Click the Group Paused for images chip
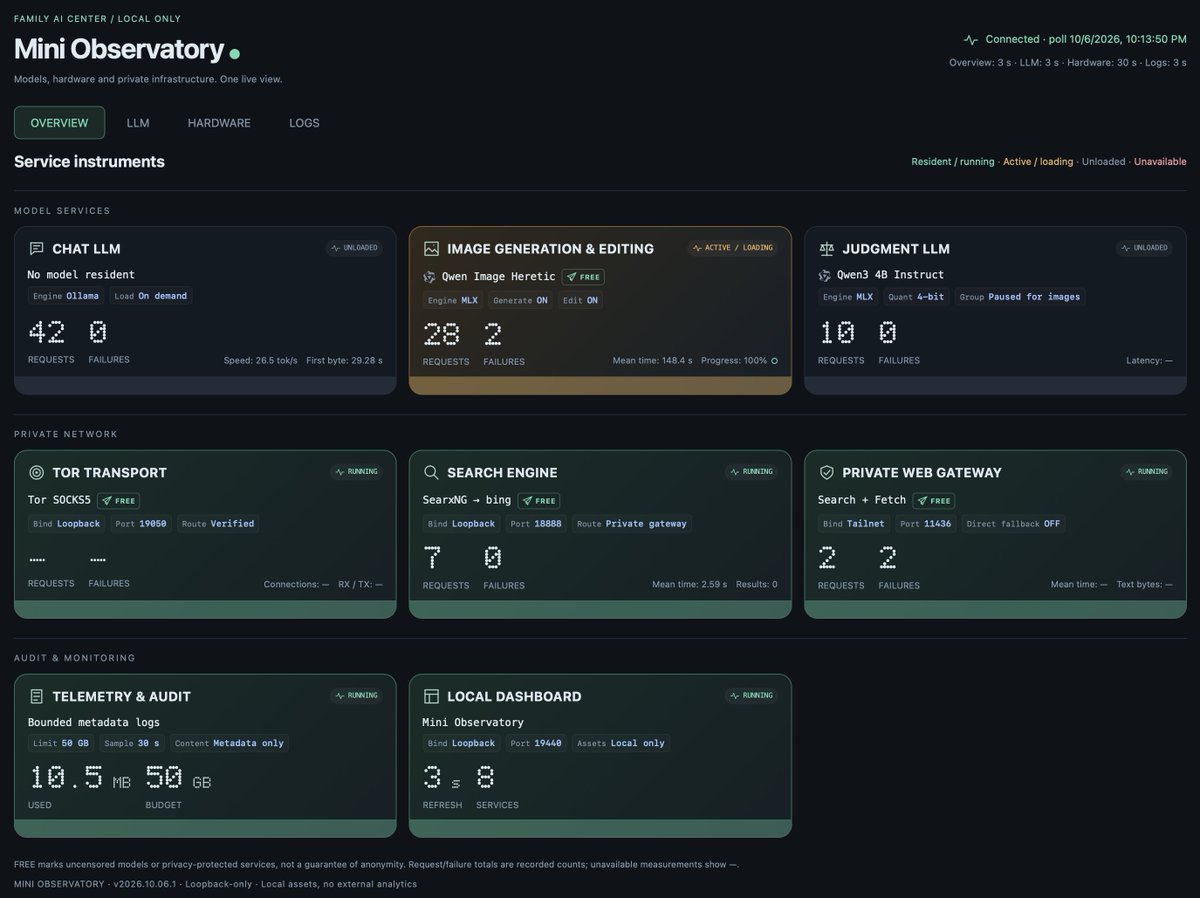Viewport: 1200px width, 898px height. pos(1020,296)
